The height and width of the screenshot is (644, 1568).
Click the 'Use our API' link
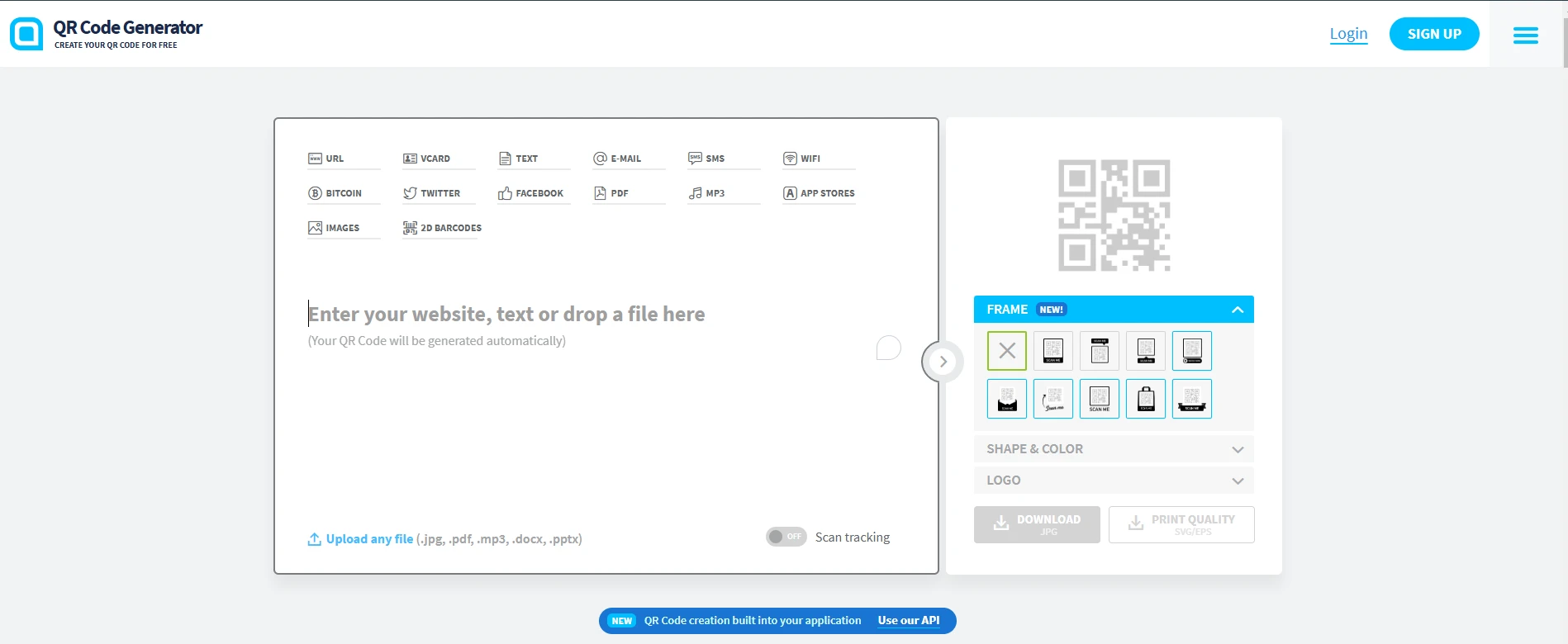coord(908,621)
